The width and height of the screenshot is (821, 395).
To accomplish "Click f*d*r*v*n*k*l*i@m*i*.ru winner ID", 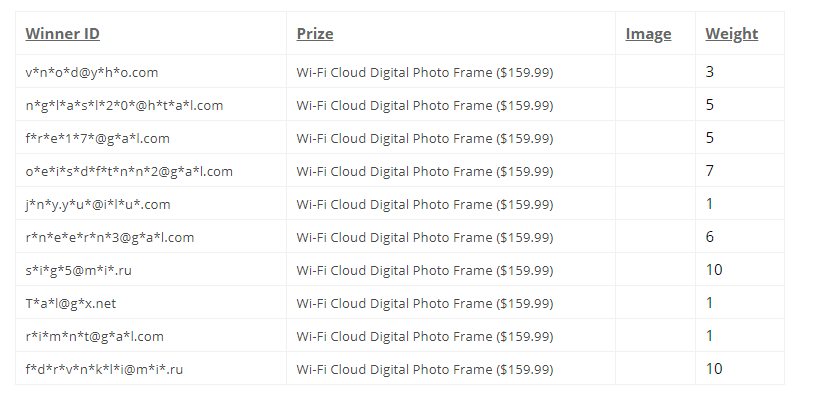I will pos(104,369).
